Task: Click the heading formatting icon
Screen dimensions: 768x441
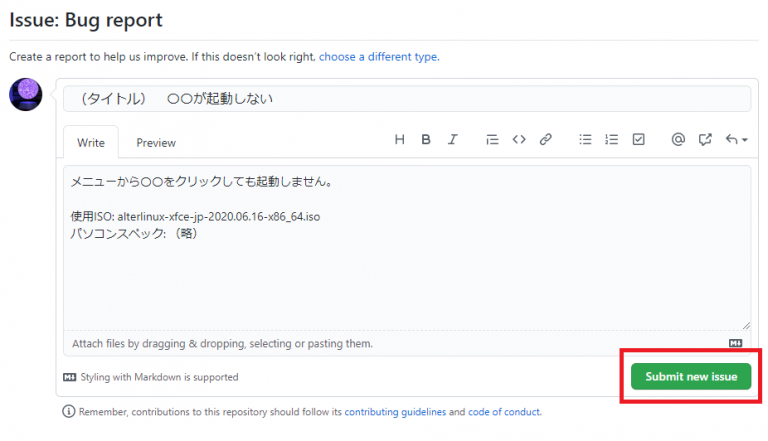Action: click(x=400, y=140)
